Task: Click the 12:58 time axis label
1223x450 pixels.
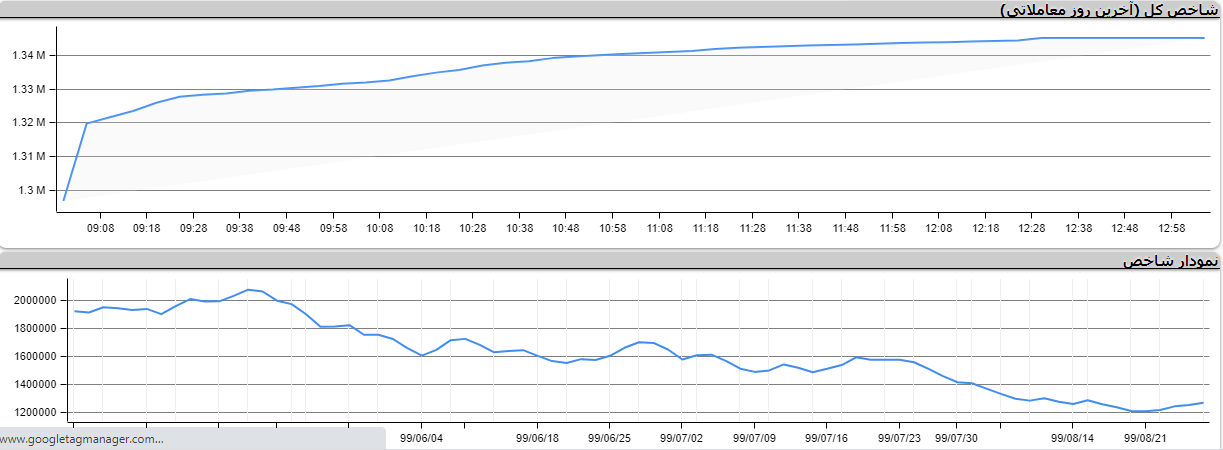Action: coord(1172,228)
